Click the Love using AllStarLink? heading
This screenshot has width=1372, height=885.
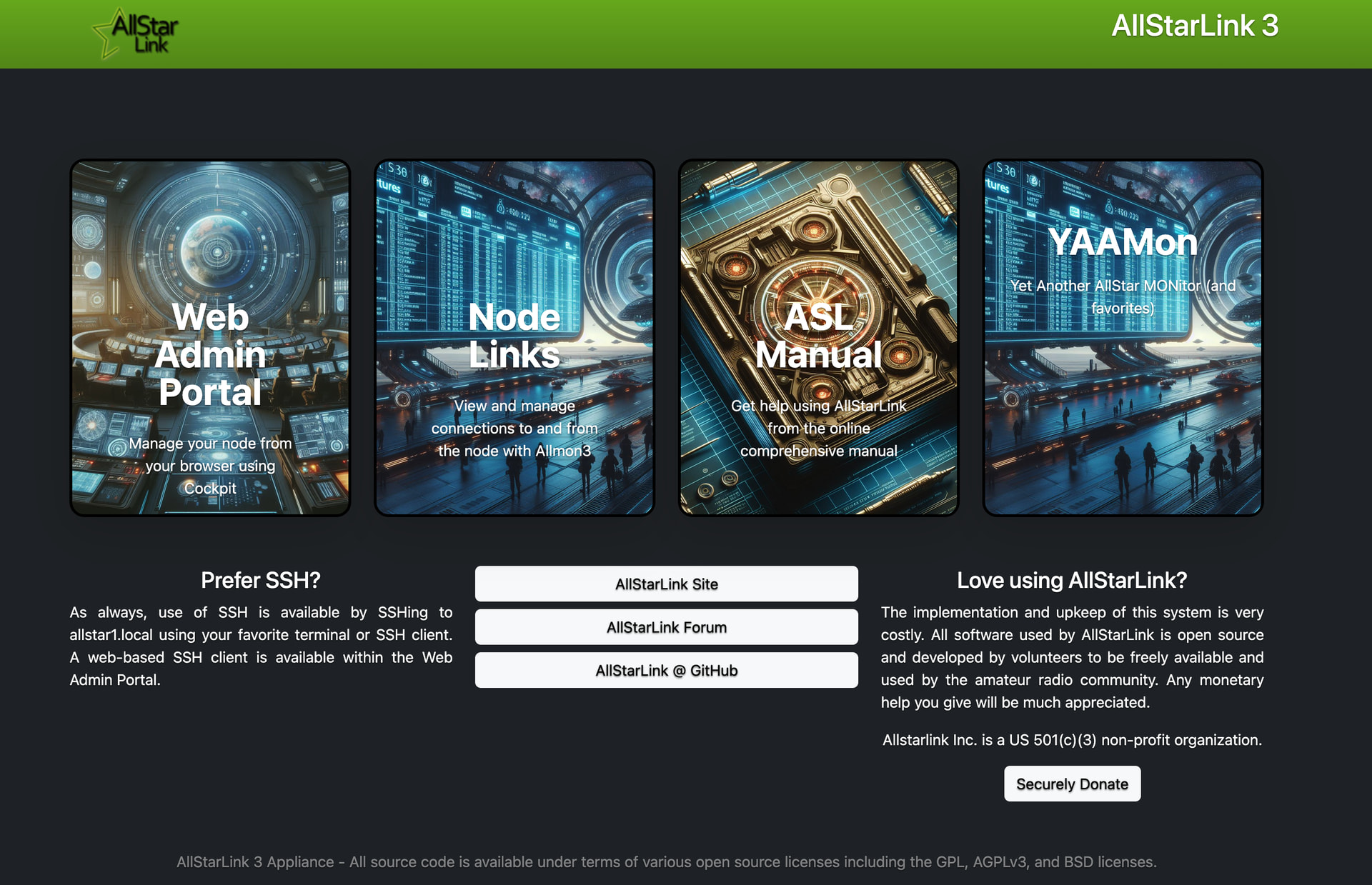pyautogui.click(x=1072, y=580)
